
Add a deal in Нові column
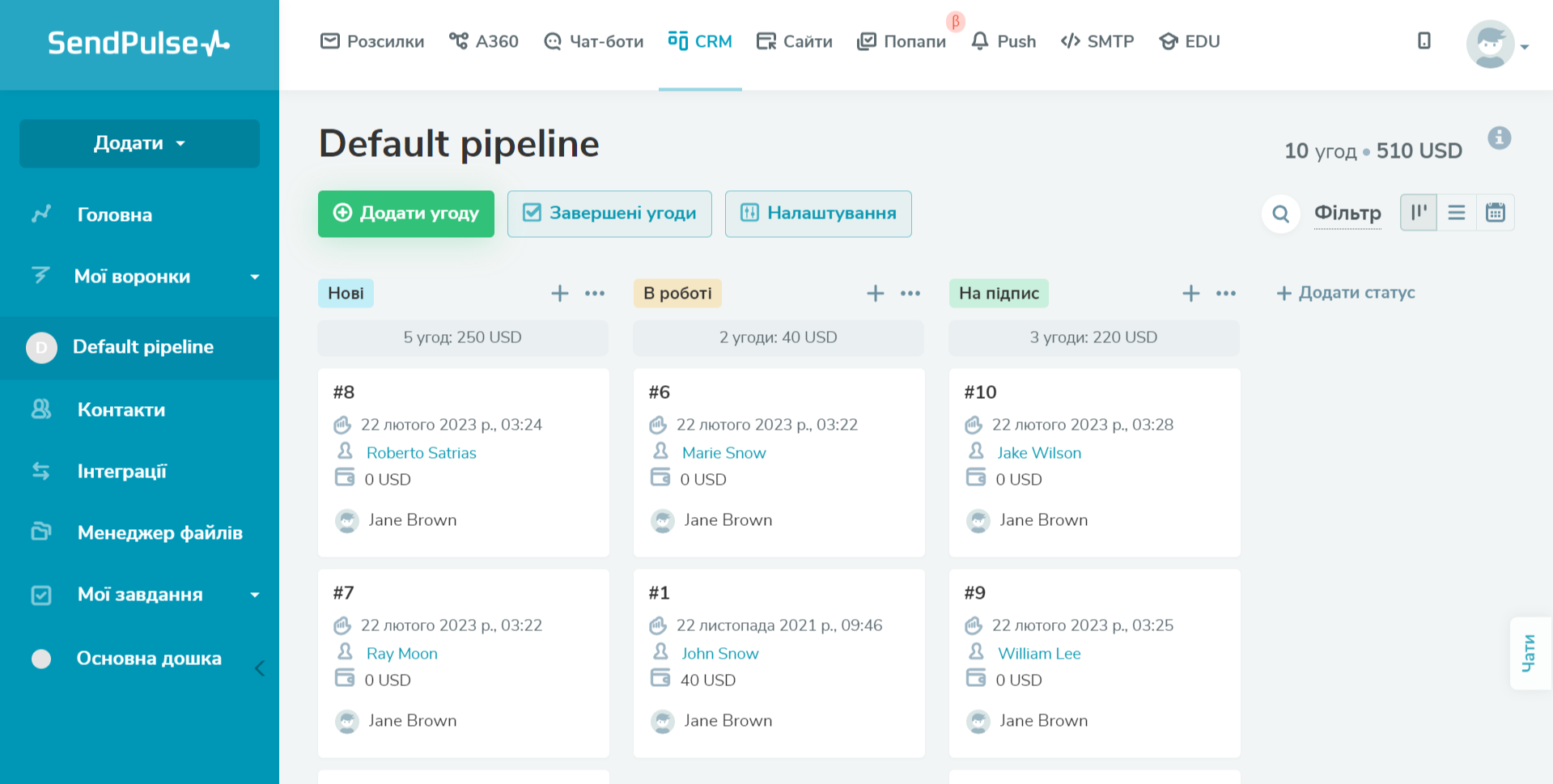(559, 293)
